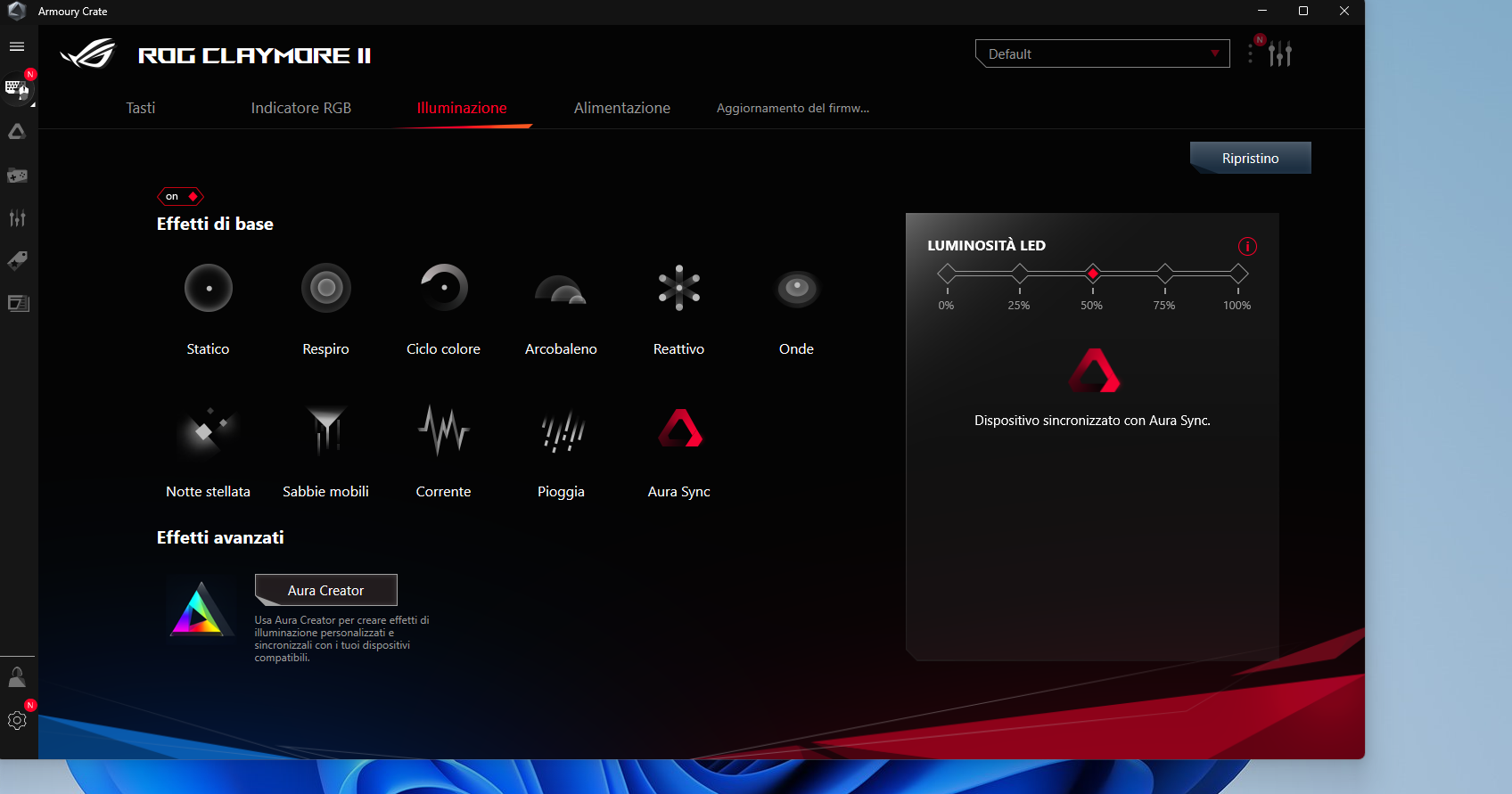Screen dimensions: 1512x794
Task: Open the settings gear in sidebar
Action: [17, 720]
